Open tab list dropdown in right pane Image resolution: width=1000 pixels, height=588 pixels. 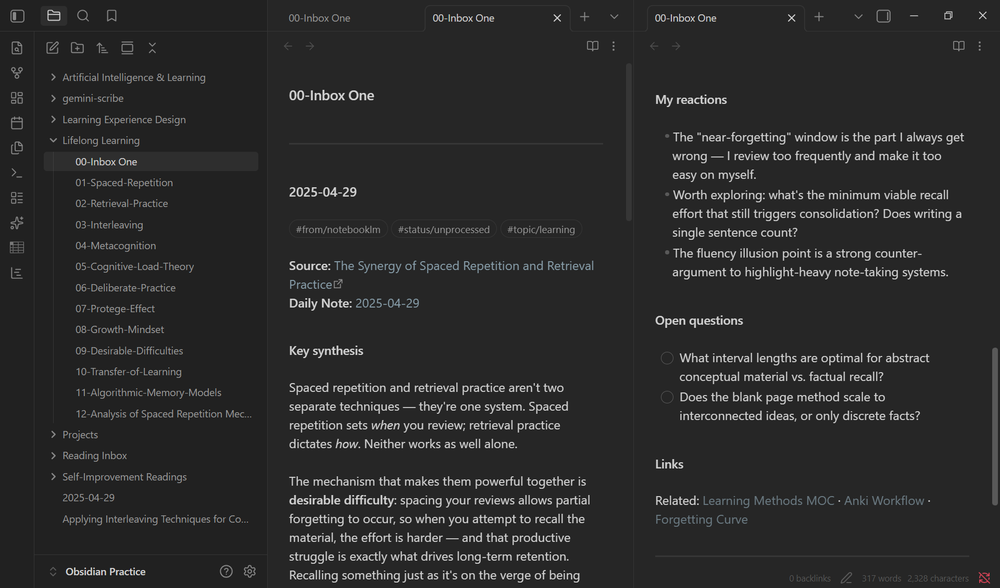858,17
